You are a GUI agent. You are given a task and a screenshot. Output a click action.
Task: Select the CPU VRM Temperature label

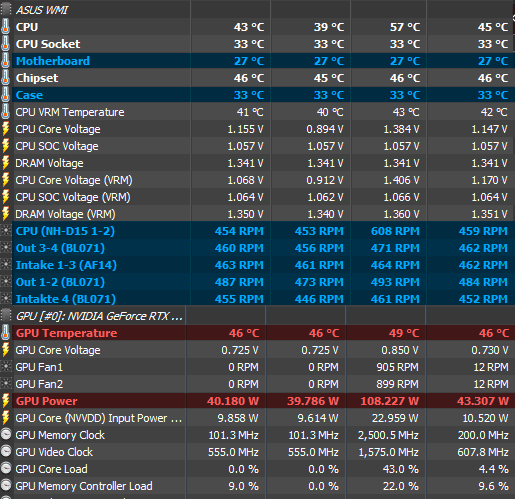tap(70, 112)
